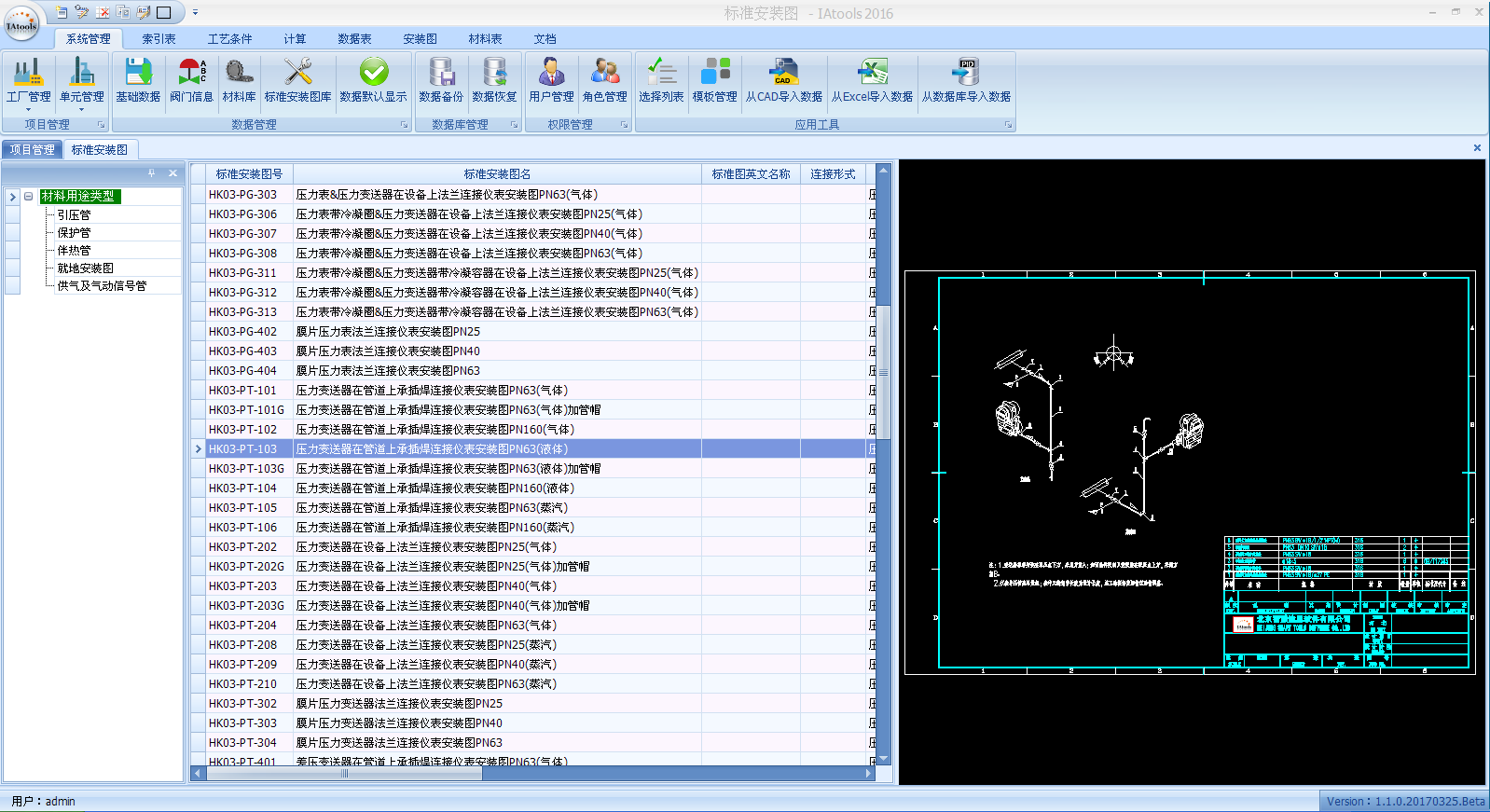Sort by 标准安装图名 column header
This screenshot has width=1490, height=812.
497,174
